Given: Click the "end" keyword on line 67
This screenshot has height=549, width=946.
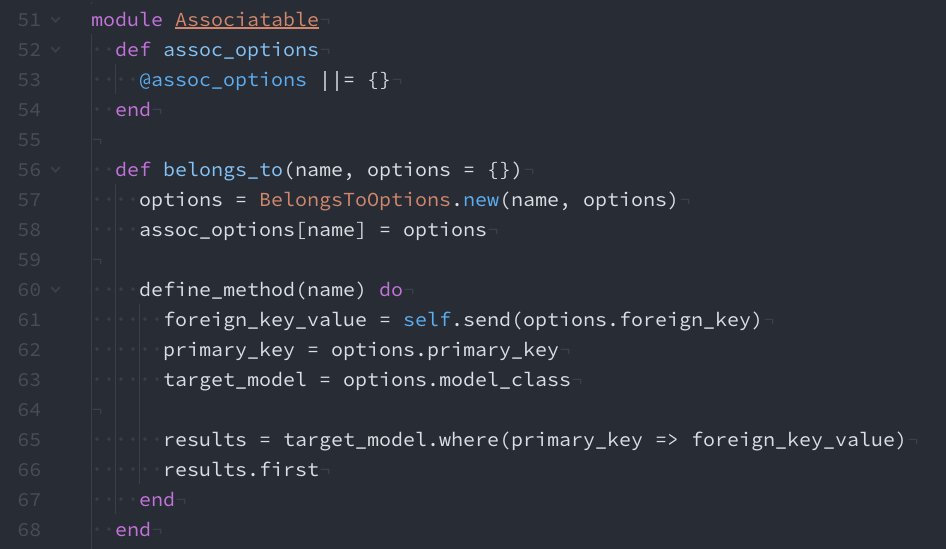Looking at the screenshot, I should pyautogui.click(x=157, y=500).
